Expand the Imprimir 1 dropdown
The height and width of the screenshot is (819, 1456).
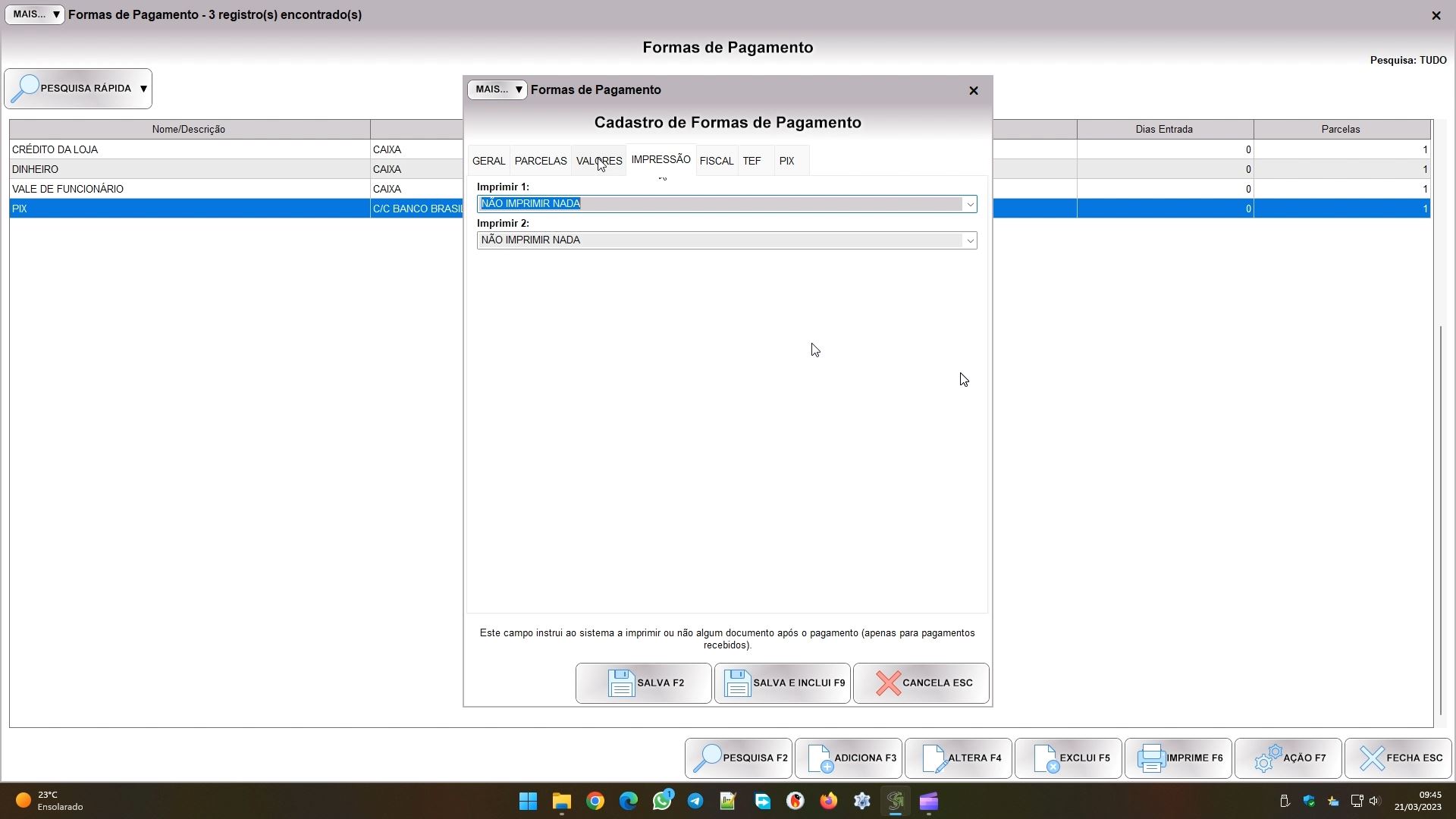coord(969,204)
